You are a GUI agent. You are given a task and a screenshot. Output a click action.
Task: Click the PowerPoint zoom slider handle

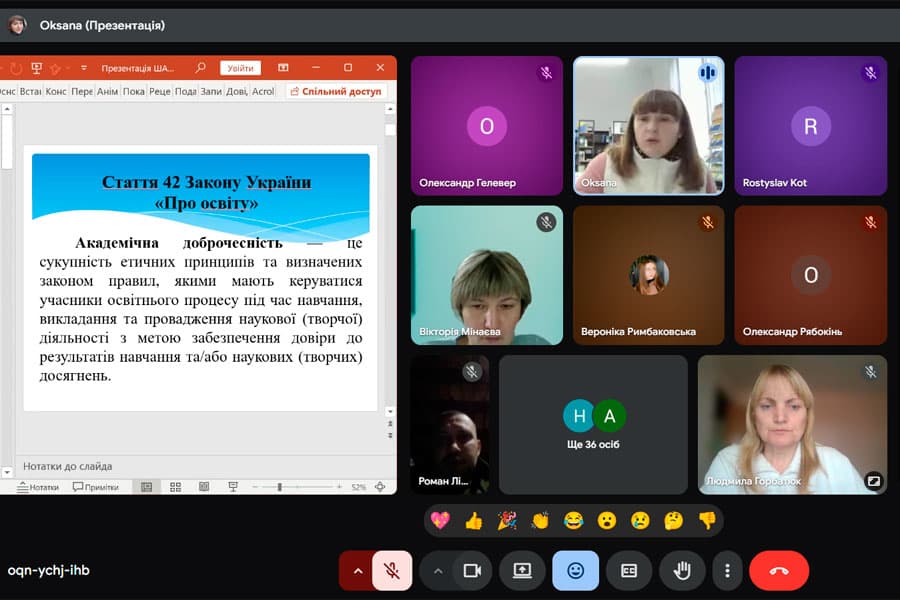[279, 487]
